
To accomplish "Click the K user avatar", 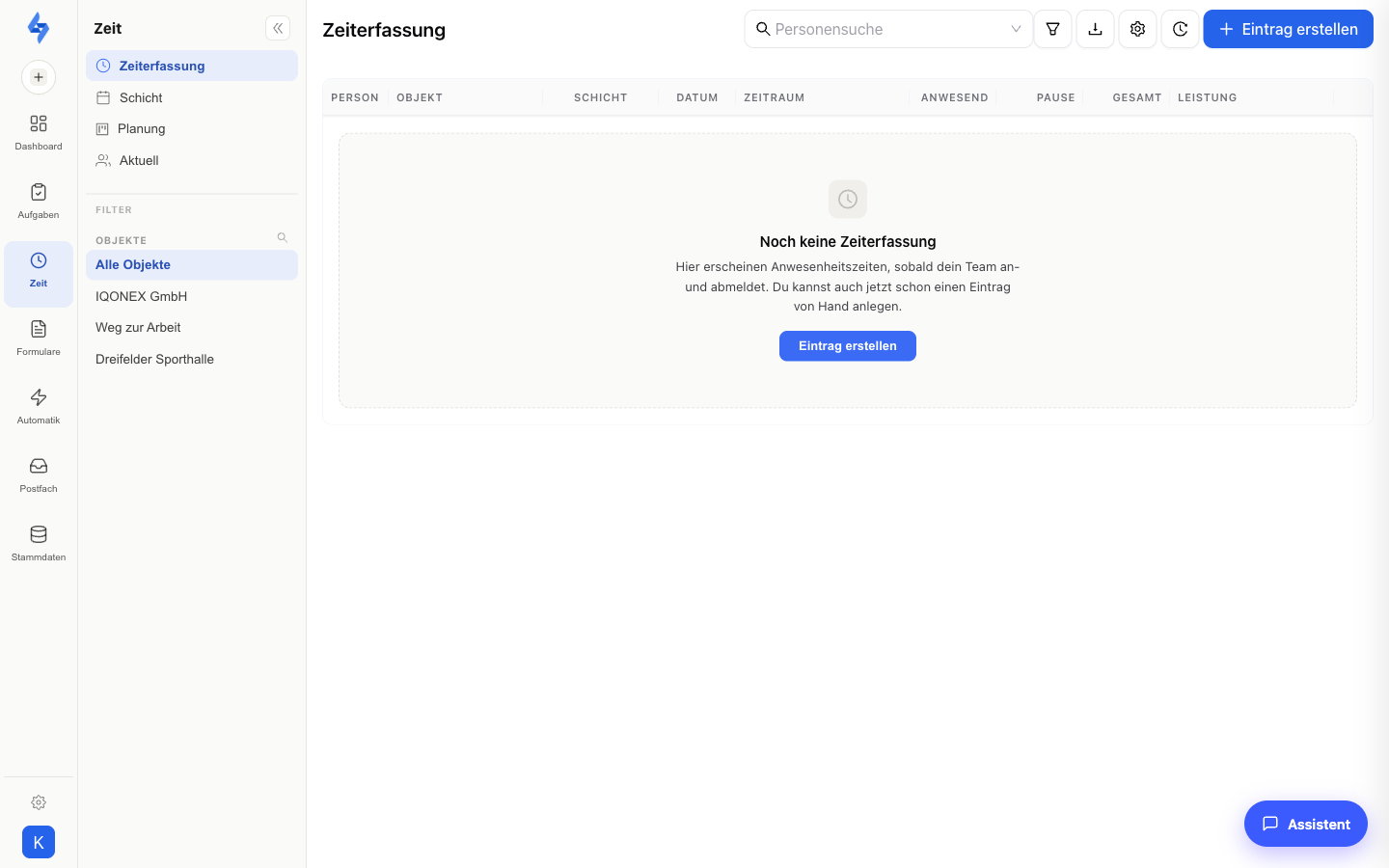I will [39, 842].
